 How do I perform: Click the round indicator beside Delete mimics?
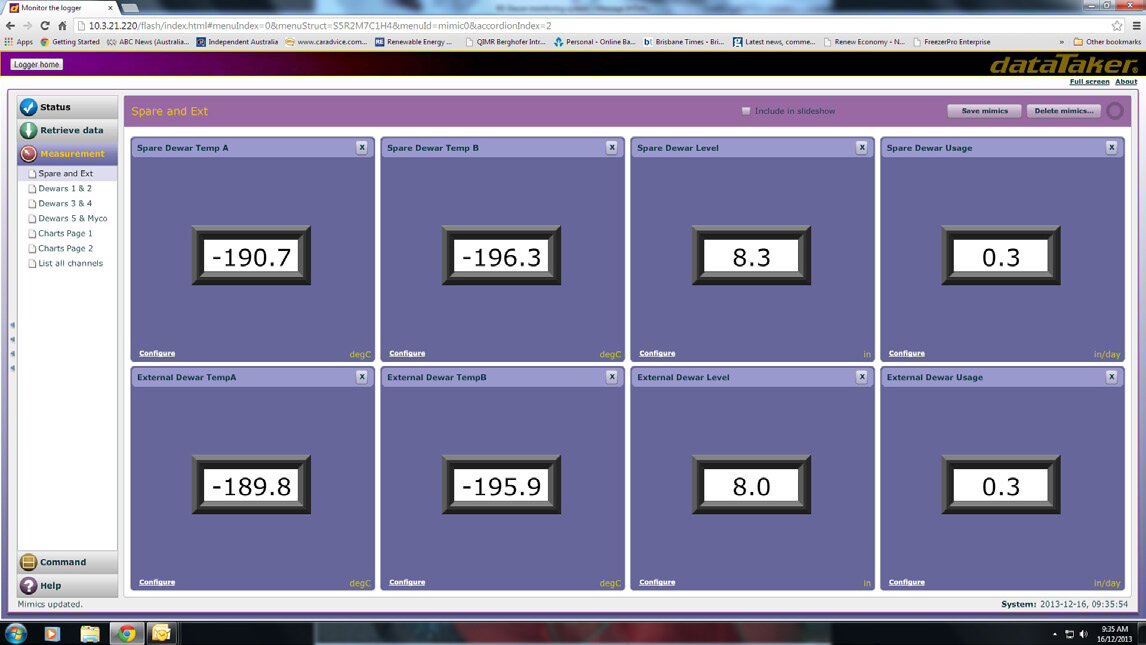coord(1115,111)
